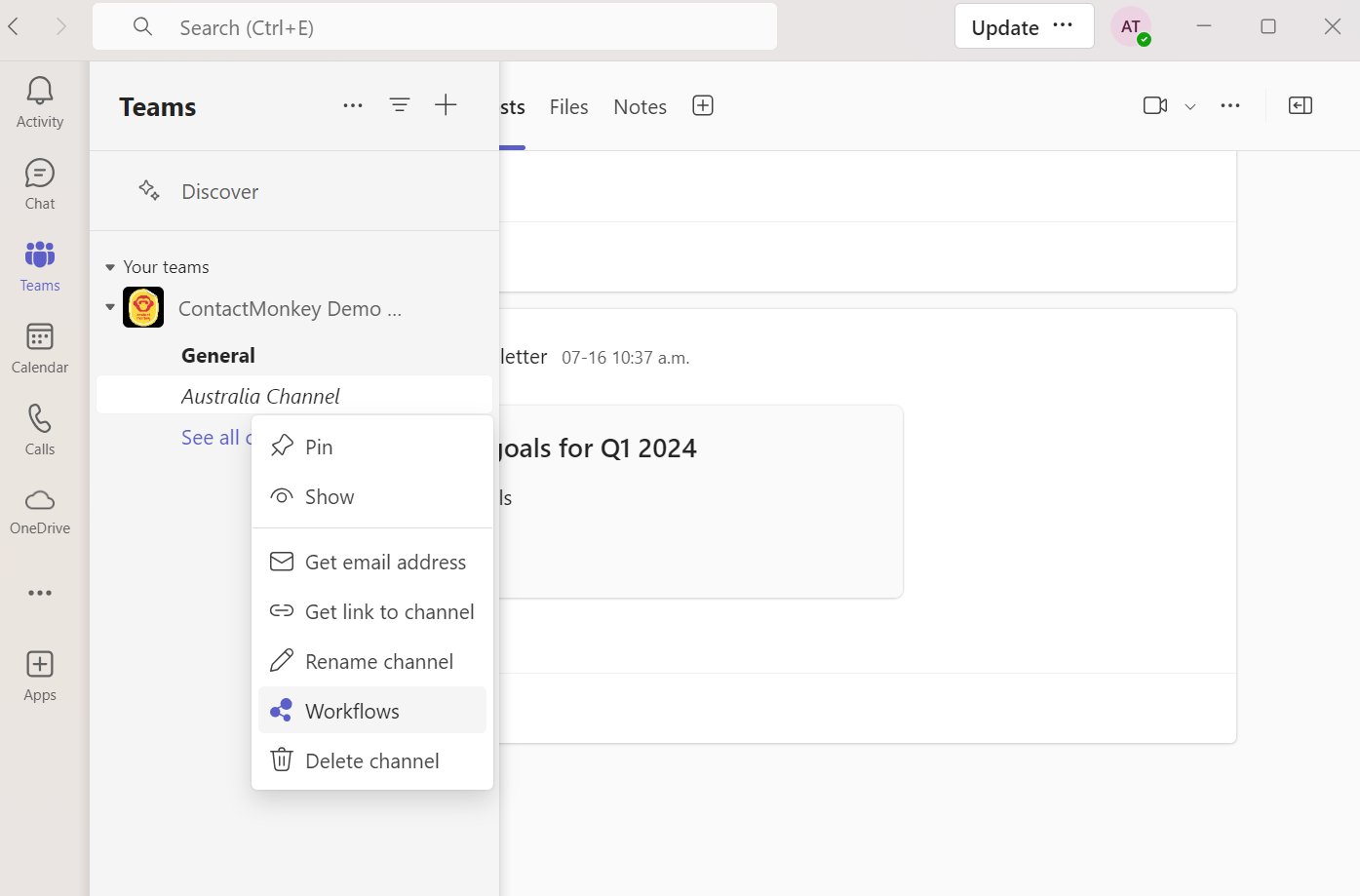Start a meeting with the video icon

point(1155,105)
